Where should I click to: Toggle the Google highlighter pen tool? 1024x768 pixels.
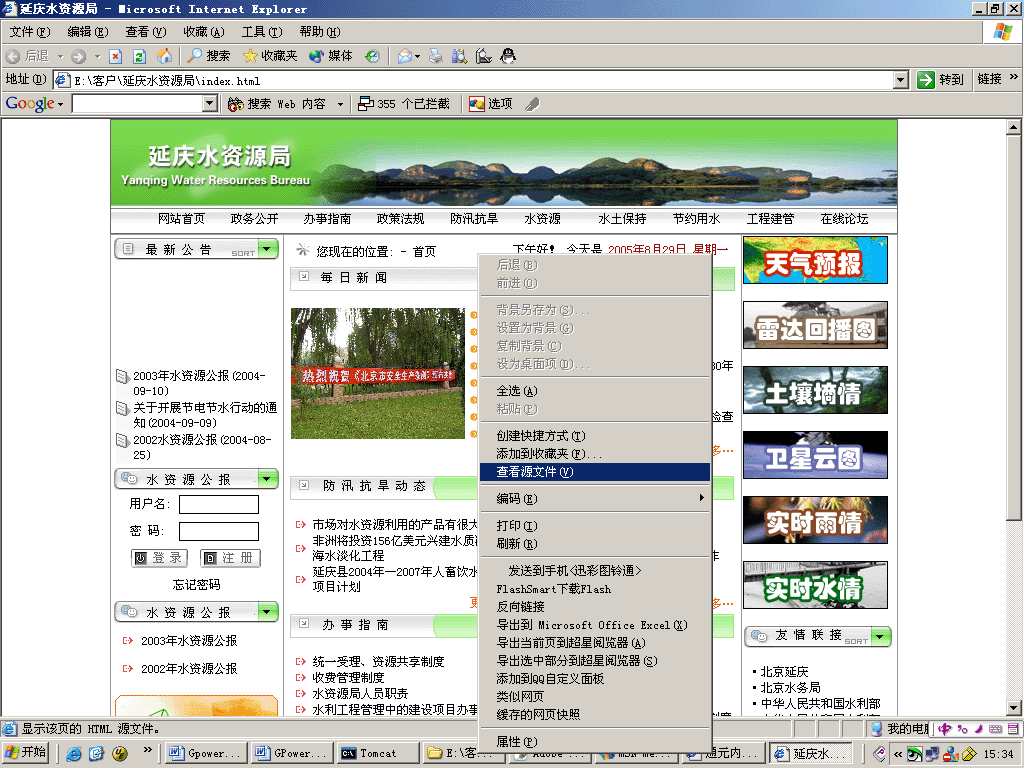[x=533, y=103]
